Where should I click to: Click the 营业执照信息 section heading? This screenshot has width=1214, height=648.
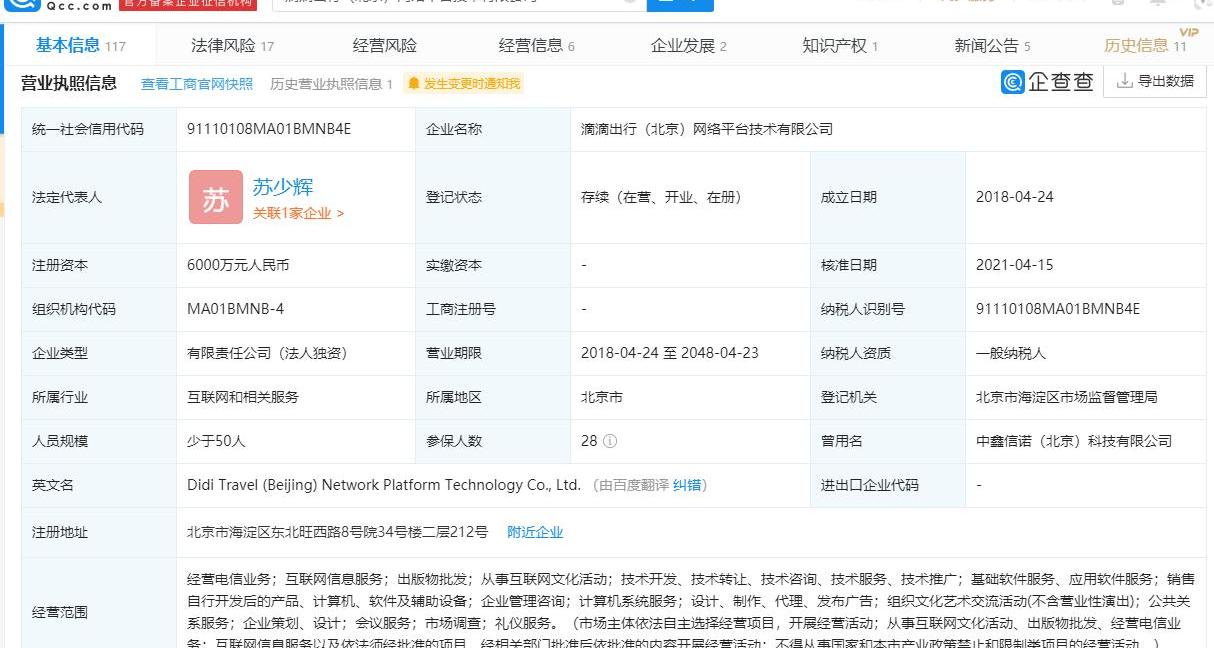(x=69, y=83)
